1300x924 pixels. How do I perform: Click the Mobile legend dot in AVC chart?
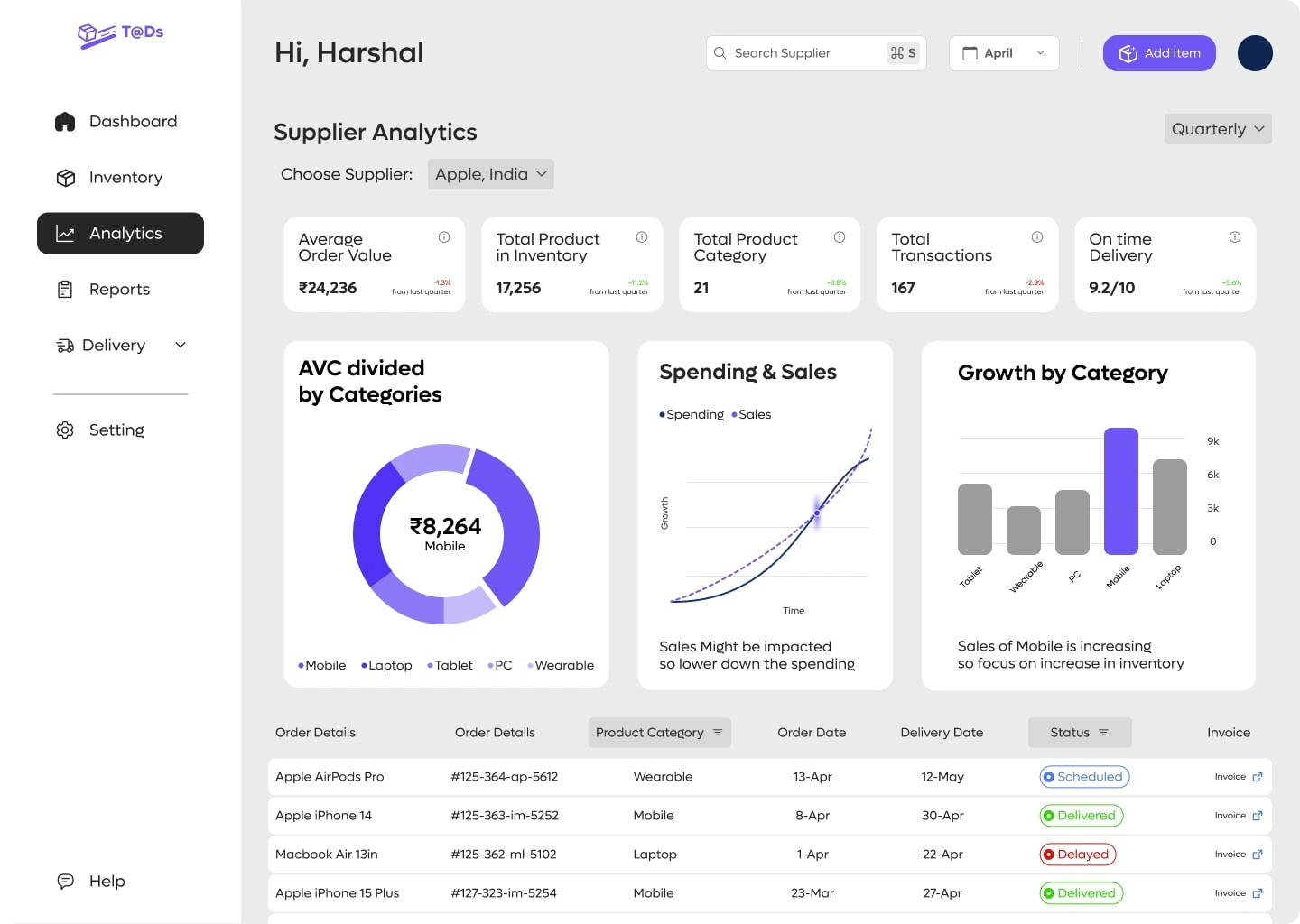pos(301,666)
